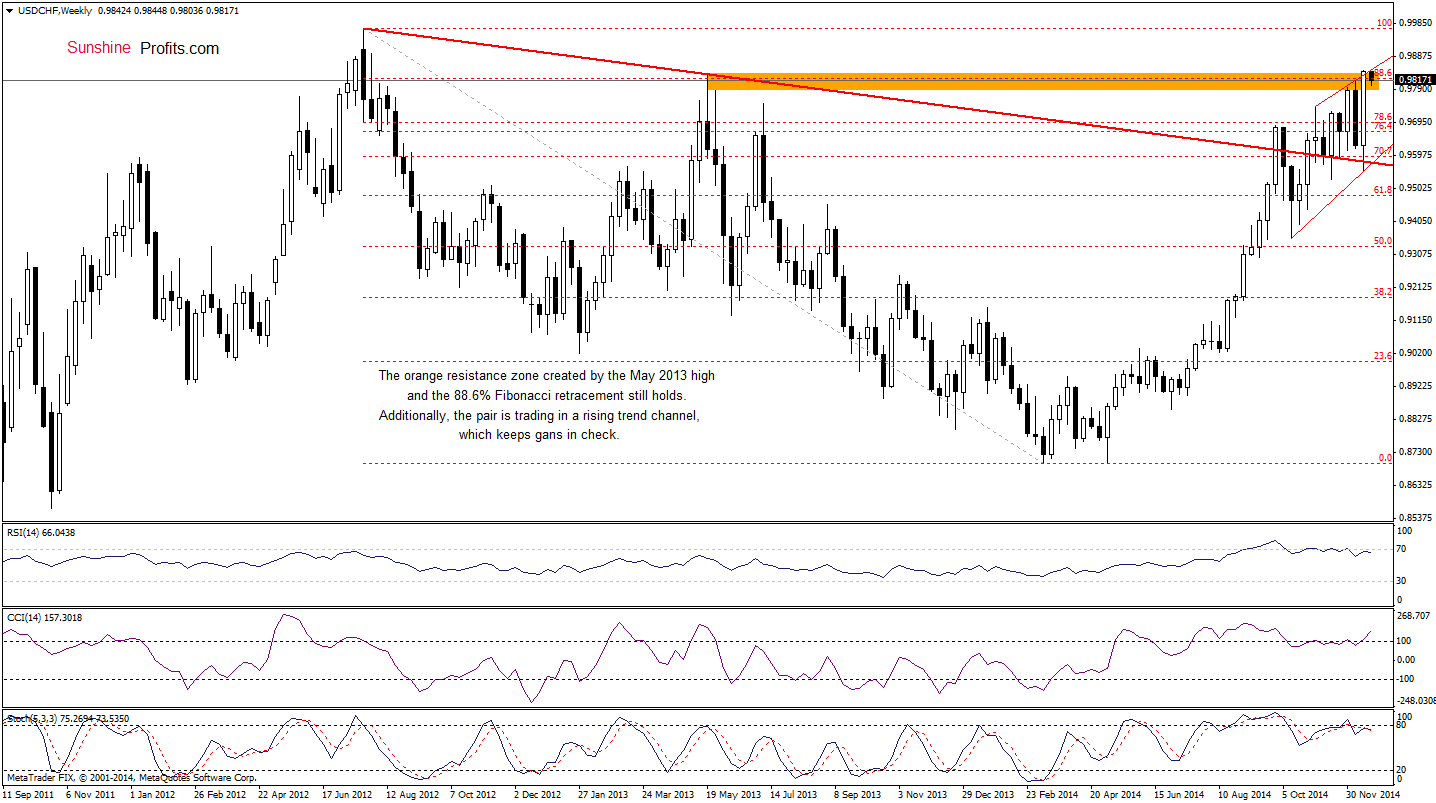Image resolution: width=1436 pixels, height=803 pixels.
Task: Click date label 22 Apr 2012
Action: point(284,795)
